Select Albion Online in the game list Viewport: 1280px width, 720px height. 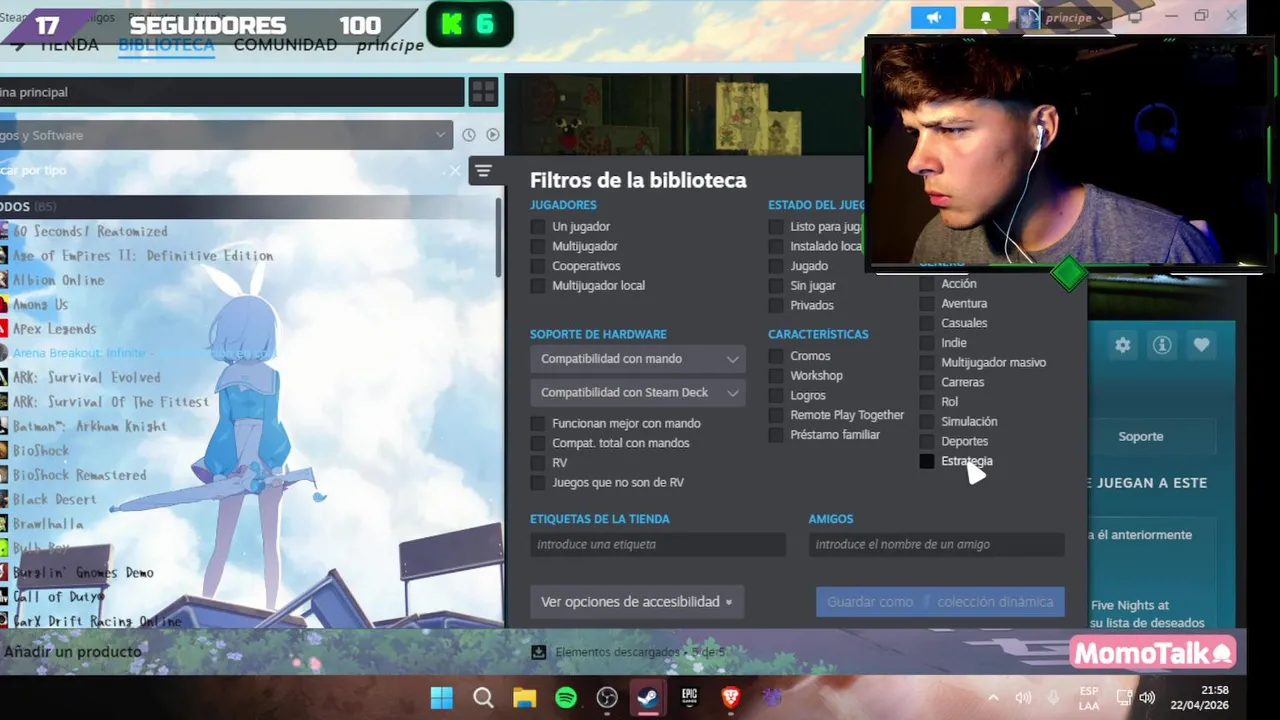coord(58,280)
